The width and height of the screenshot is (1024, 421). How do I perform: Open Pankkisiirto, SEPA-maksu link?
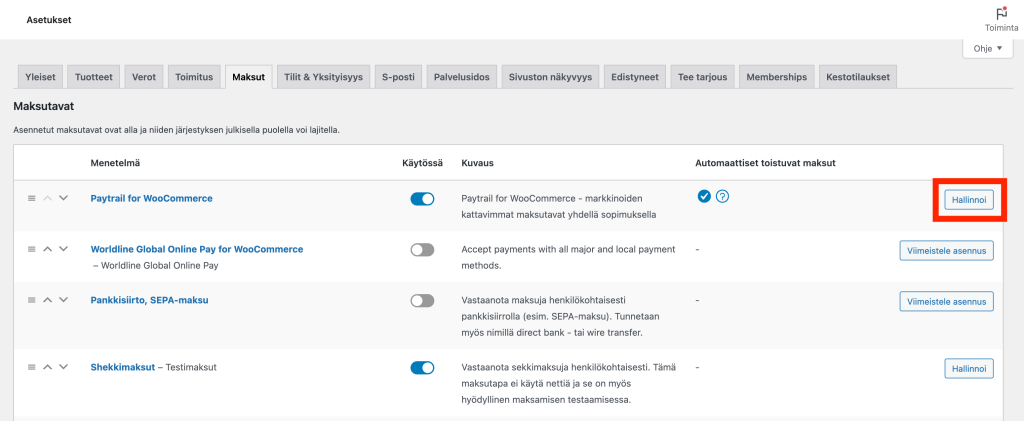[149, 300]
